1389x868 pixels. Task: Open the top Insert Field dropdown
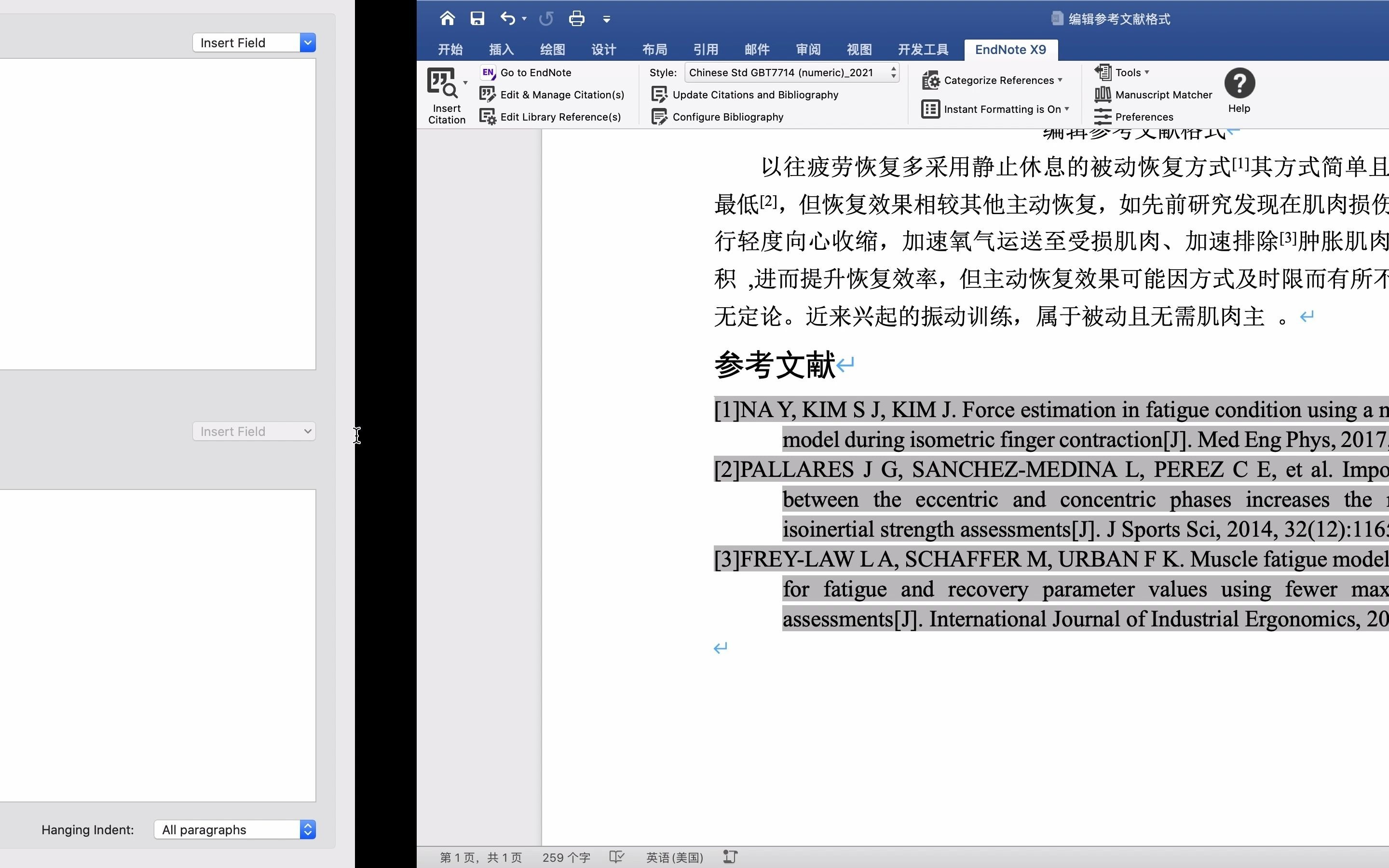254,42
